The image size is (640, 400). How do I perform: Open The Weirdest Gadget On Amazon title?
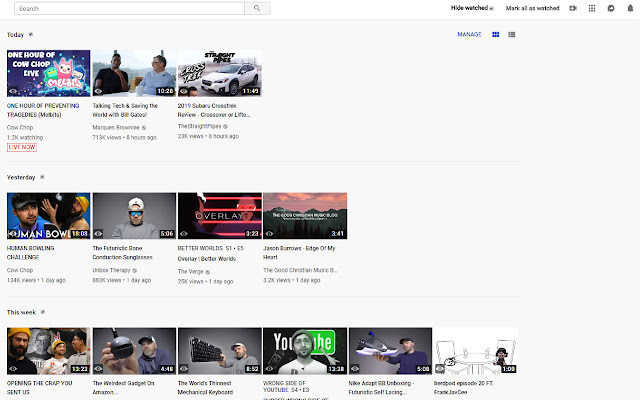(x=123, y=387)
